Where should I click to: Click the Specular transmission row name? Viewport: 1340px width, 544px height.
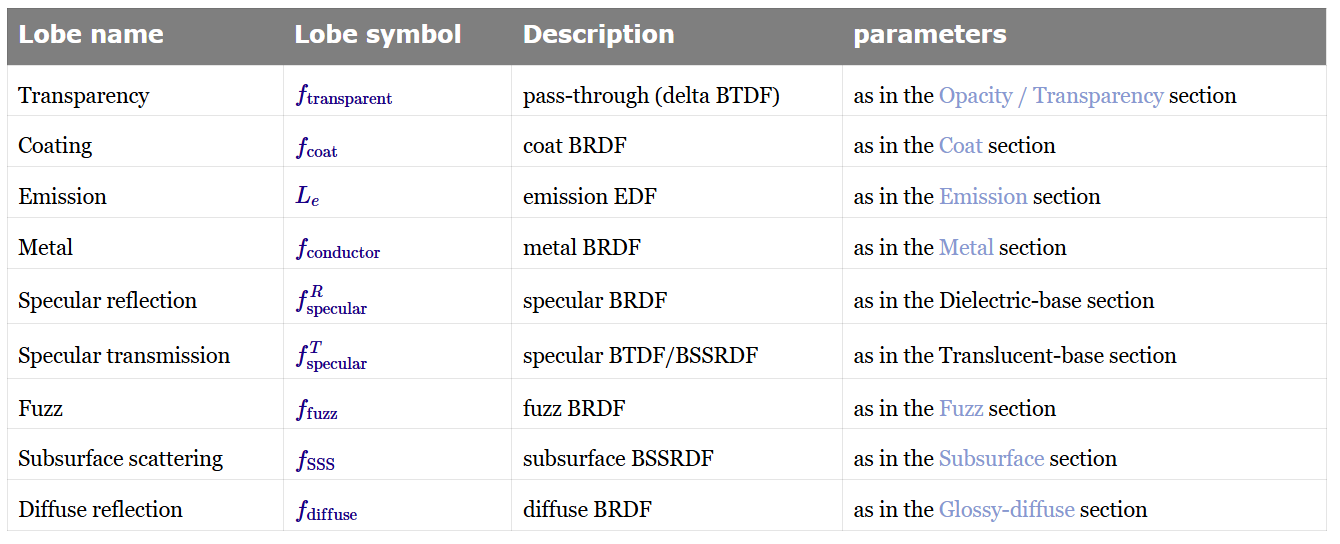(124, 356)
